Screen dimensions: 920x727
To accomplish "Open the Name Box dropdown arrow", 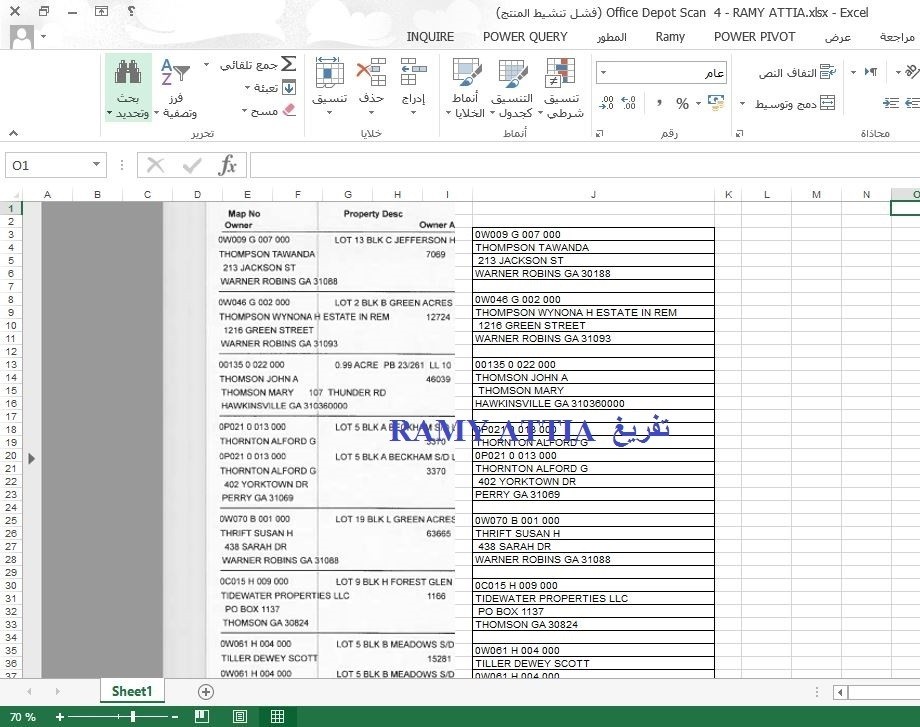I will [96, 165].
